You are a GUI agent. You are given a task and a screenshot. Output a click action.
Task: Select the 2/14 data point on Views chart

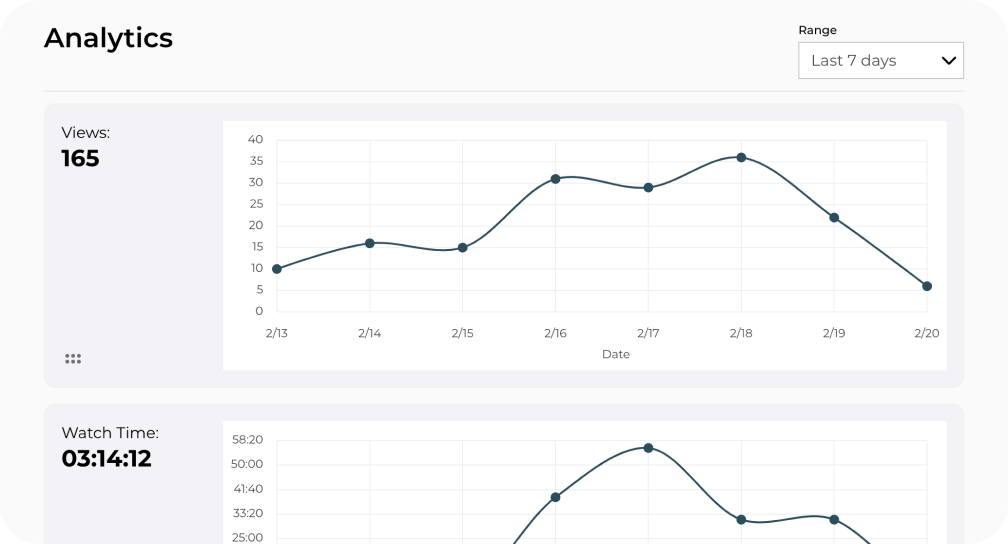point(370,243)
